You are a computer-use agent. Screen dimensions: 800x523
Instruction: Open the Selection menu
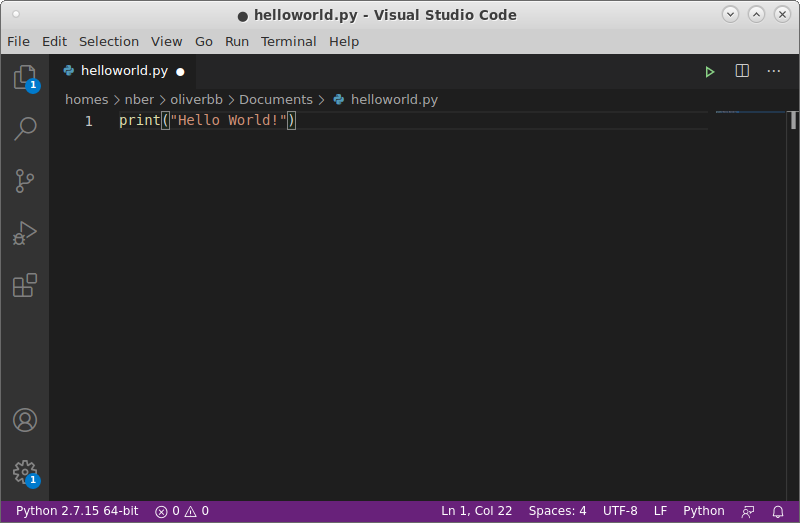tap(109, 41)
